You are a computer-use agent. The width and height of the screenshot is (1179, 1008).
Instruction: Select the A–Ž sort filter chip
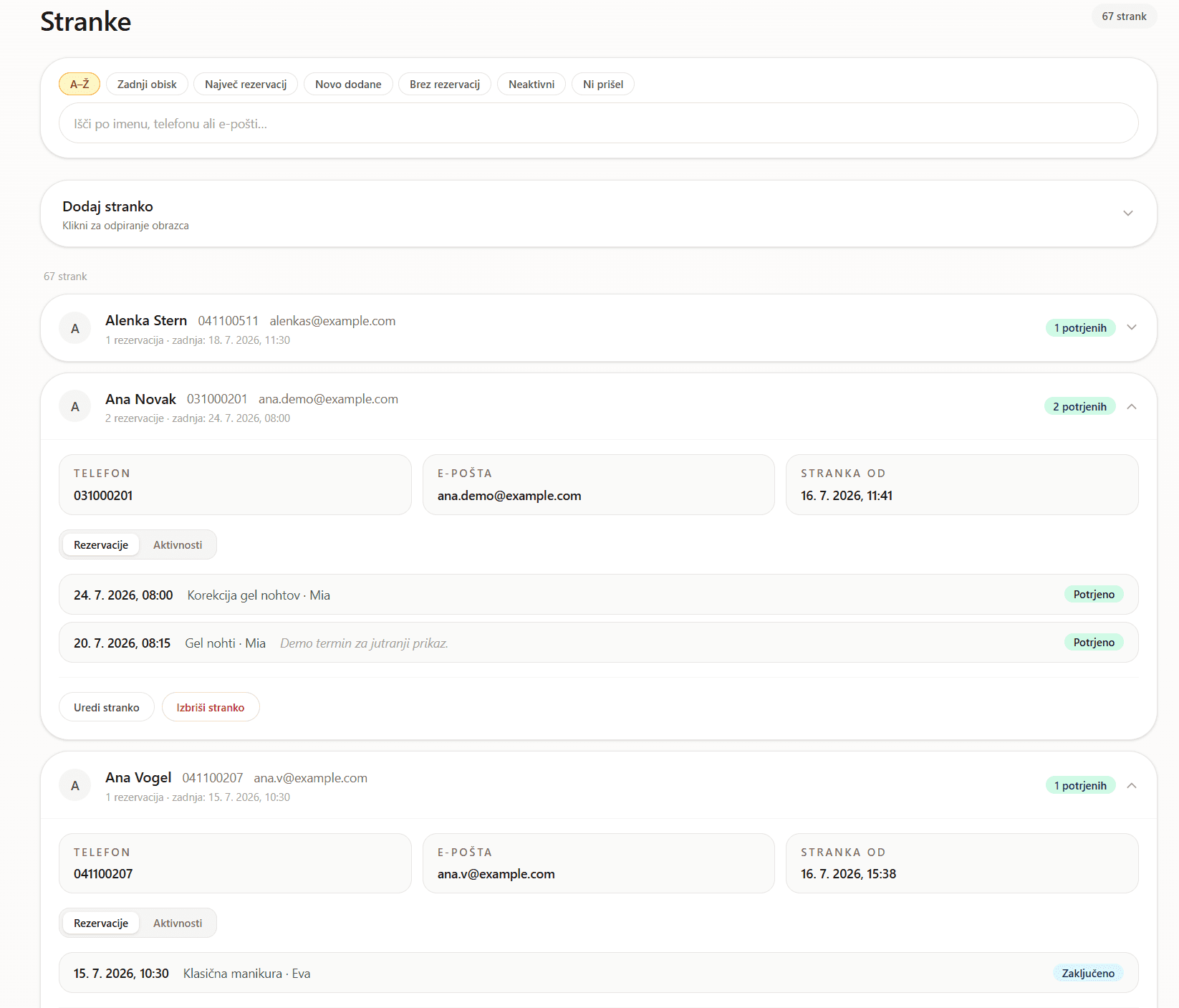point(80,84)
